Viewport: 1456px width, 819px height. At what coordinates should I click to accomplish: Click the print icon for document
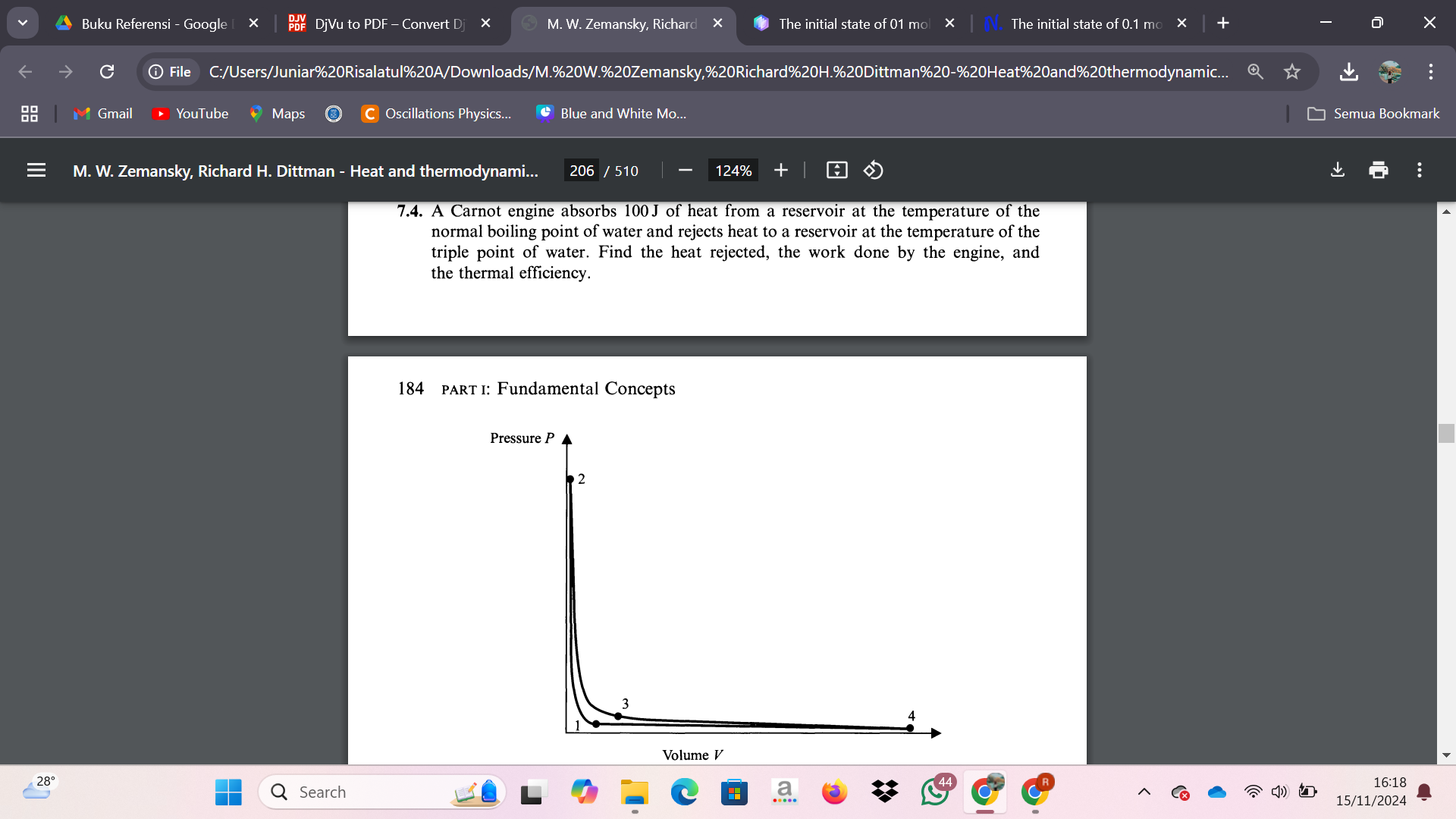coord(1378,170)
